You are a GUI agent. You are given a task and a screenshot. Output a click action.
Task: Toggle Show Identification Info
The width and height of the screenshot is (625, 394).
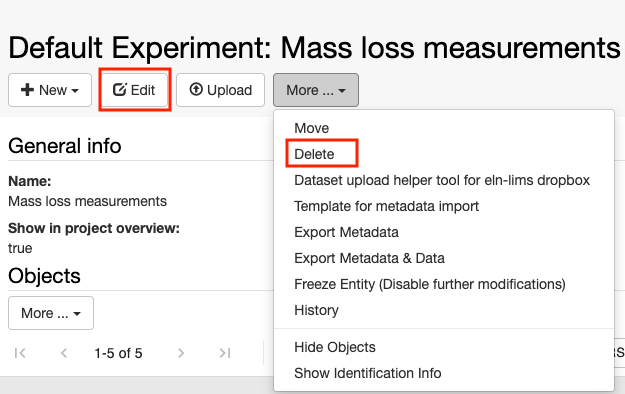click(x=368, y=373)
